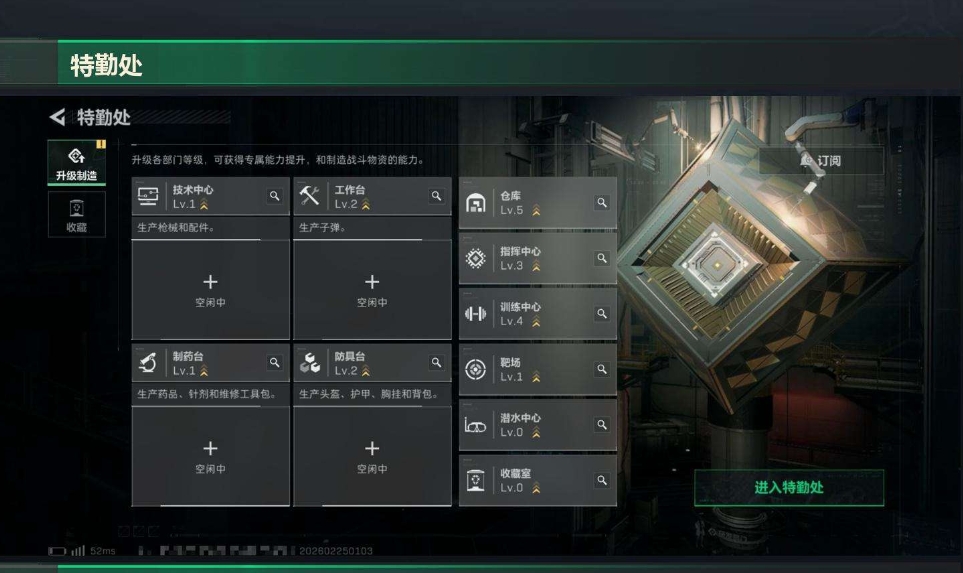This screenshot has width=963, height=573.
Task: Click the magnifier icon for 指挥中心
Action: (602, 259)
